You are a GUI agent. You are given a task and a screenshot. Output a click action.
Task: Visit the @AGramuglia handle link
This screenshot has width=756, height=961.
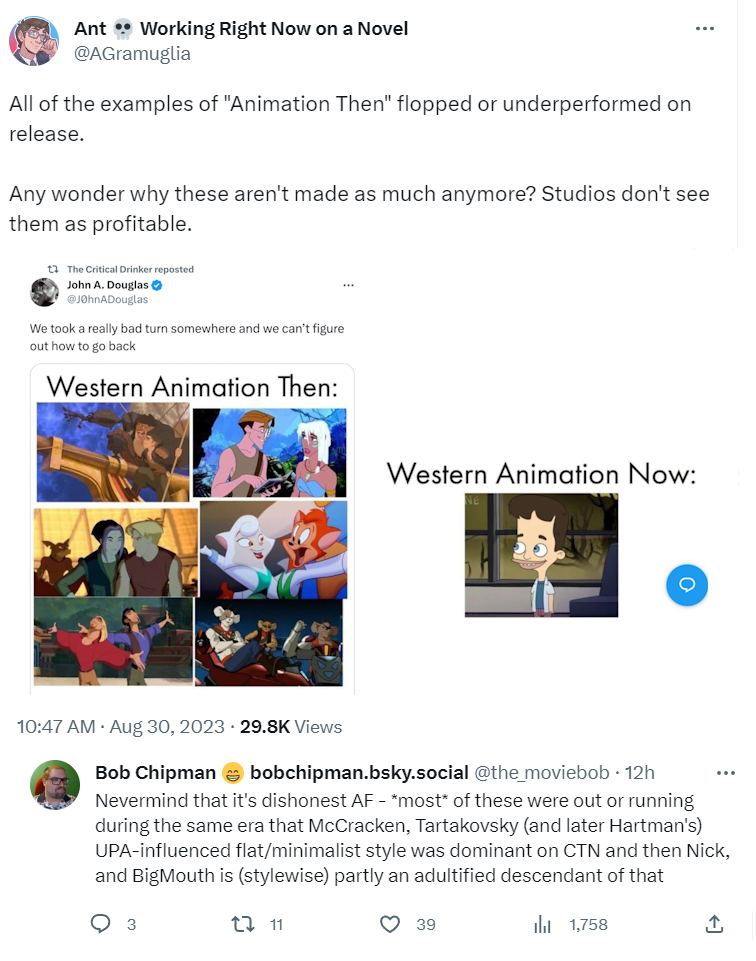(132, 53)
